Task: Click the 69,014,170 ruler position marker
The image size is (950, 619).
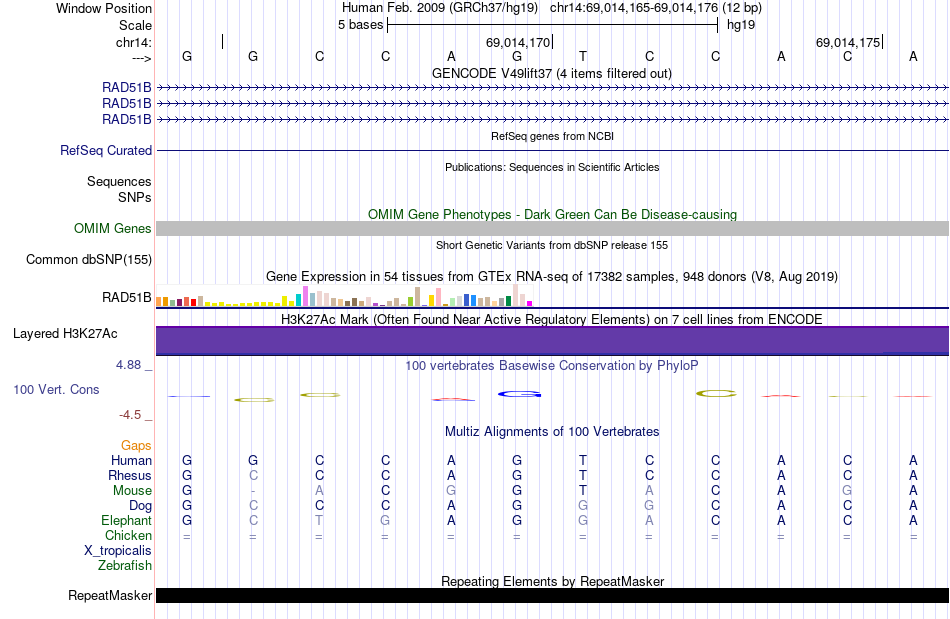Action: pos(519,42)
